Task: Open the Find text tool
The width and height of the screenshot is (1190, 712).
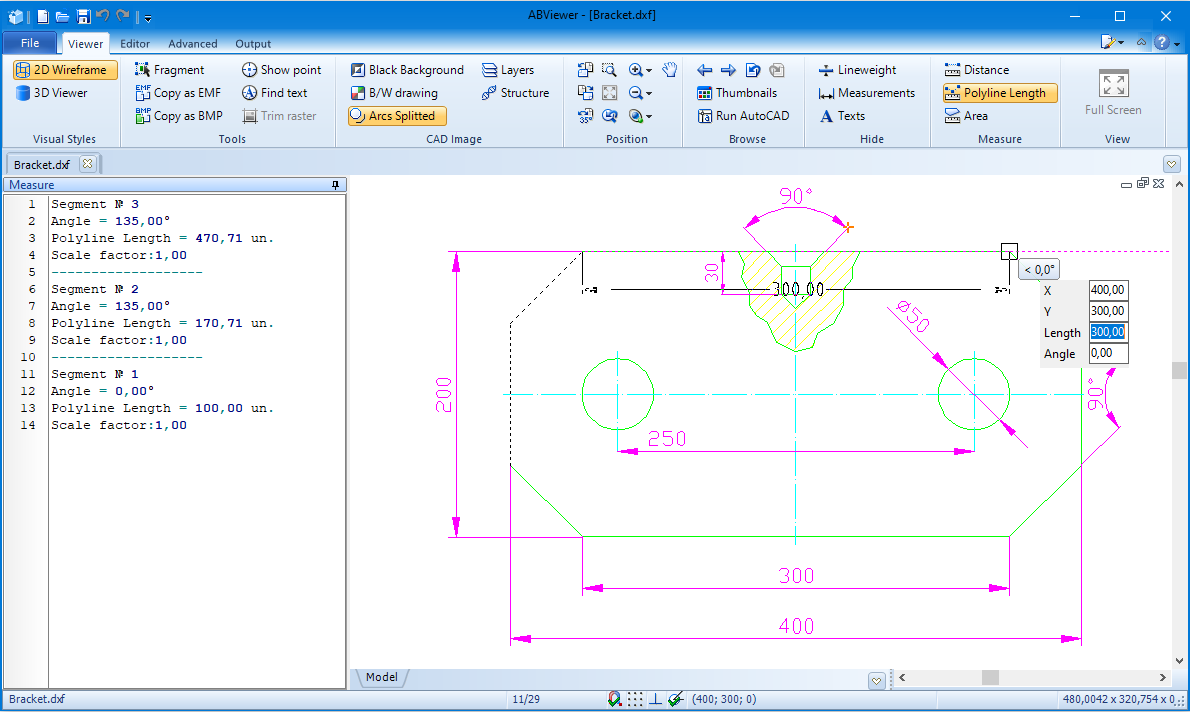Action: pyautogui.click(x=275, y=93)
